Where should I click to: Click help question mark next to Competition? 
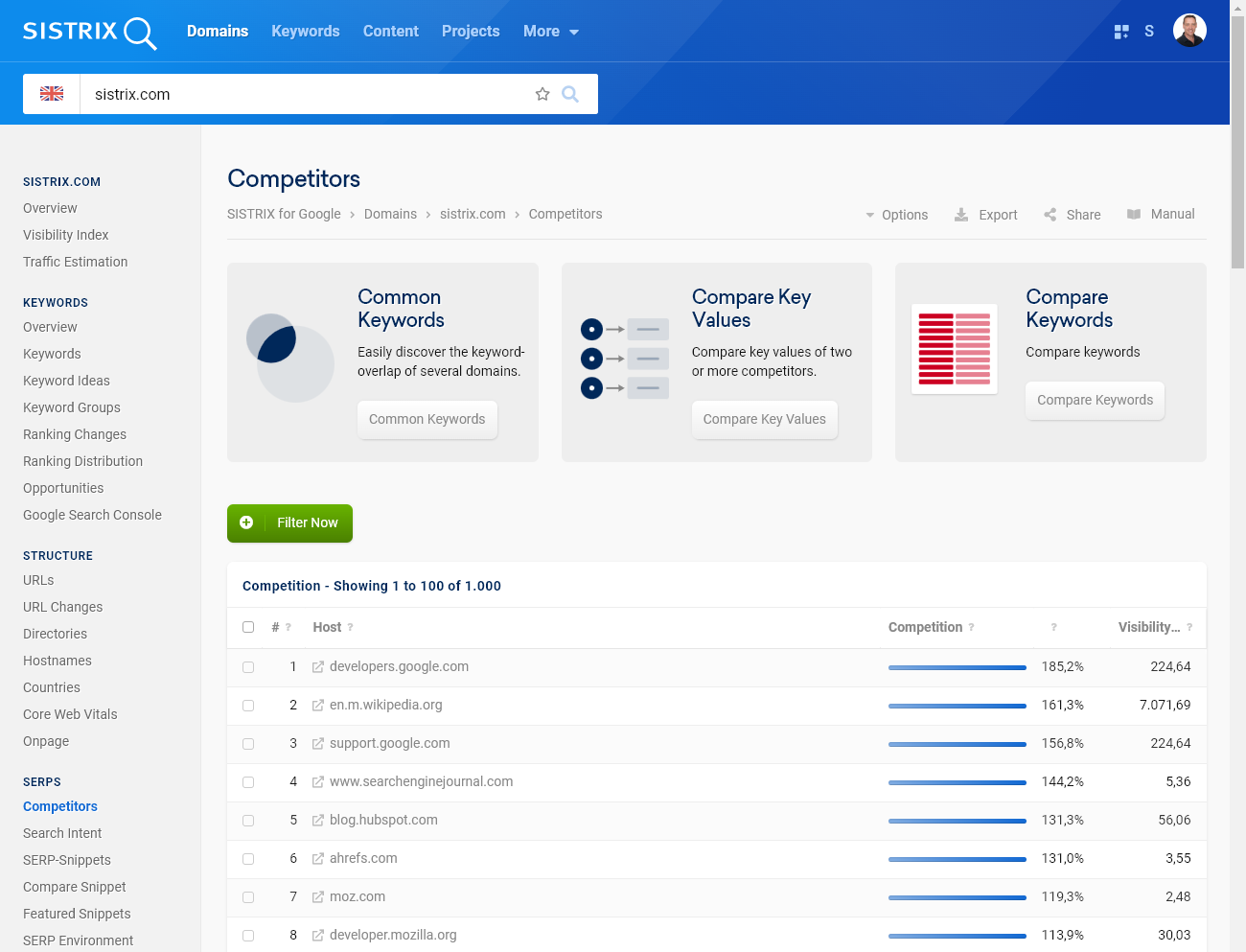[x=971, y=627]
